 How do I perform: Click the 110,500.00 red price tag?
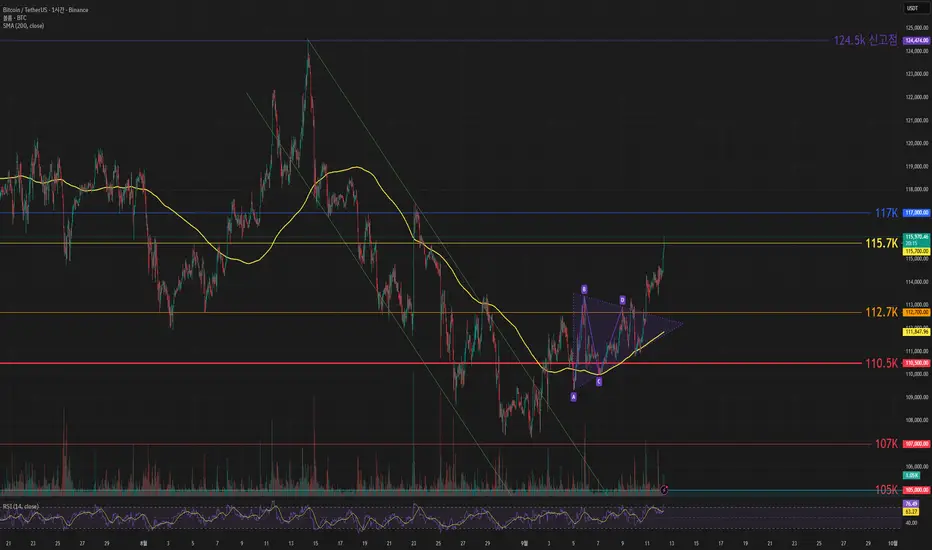[917, 363]
